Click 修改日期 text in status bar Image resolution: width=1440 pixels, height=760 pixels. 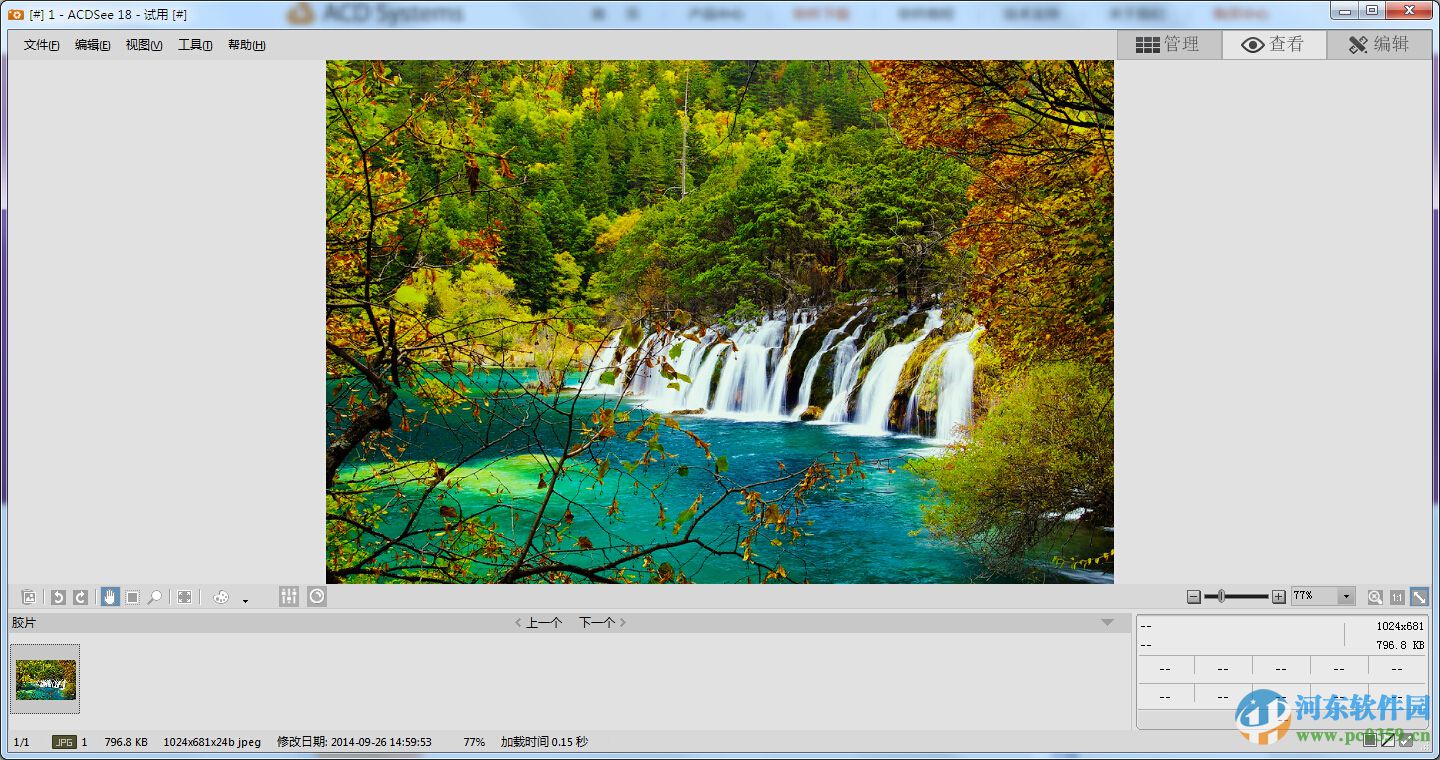pos(354,742)
